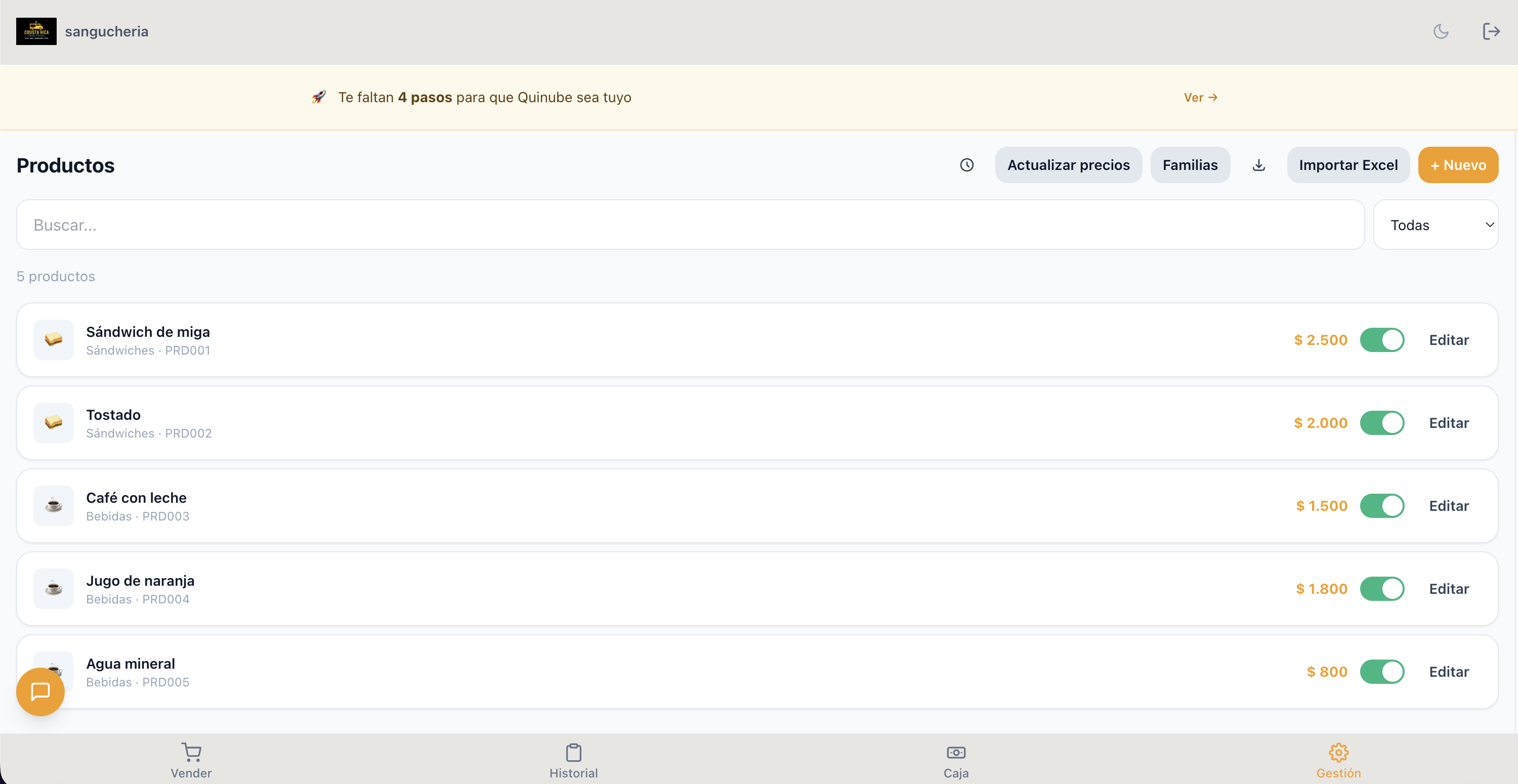Edit the Tostado product
1518x784 pixels.
1449,423
